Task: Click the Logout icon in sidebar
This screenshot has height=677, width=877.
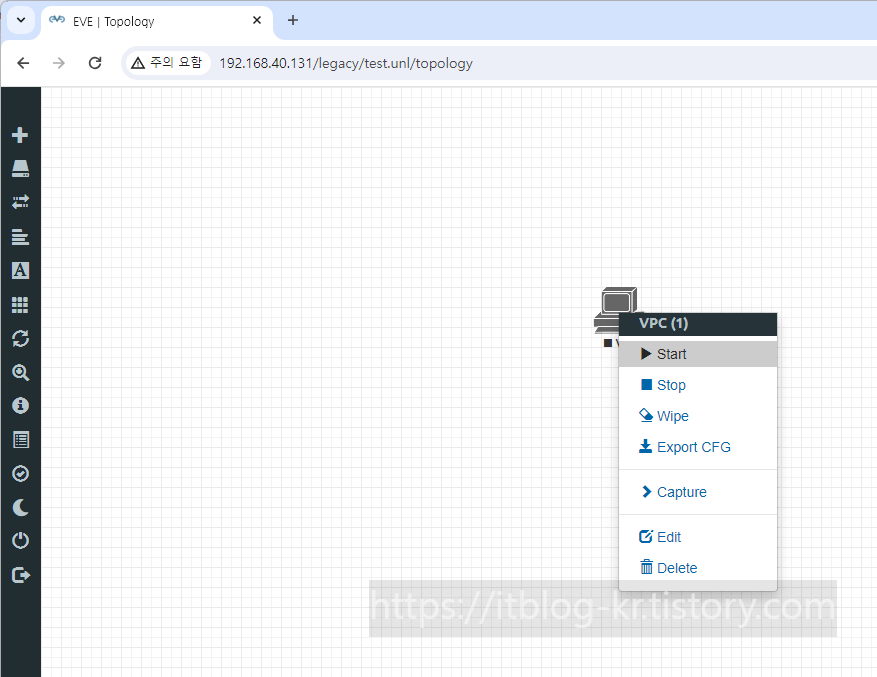Action: click(x=21, y=575)
